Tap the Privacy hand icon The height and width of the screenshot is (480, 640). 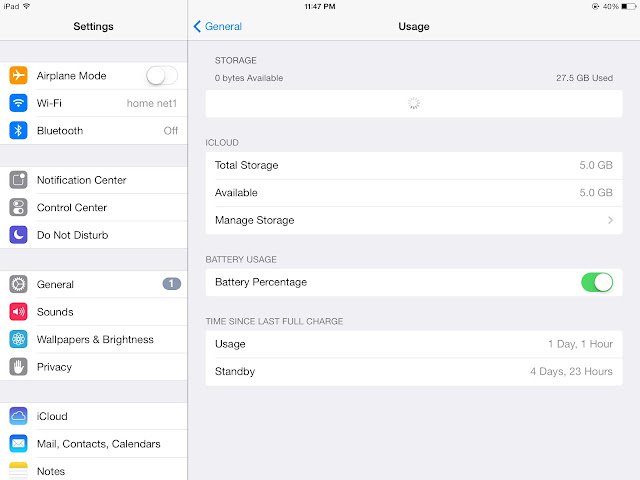(x=18, y=367)
